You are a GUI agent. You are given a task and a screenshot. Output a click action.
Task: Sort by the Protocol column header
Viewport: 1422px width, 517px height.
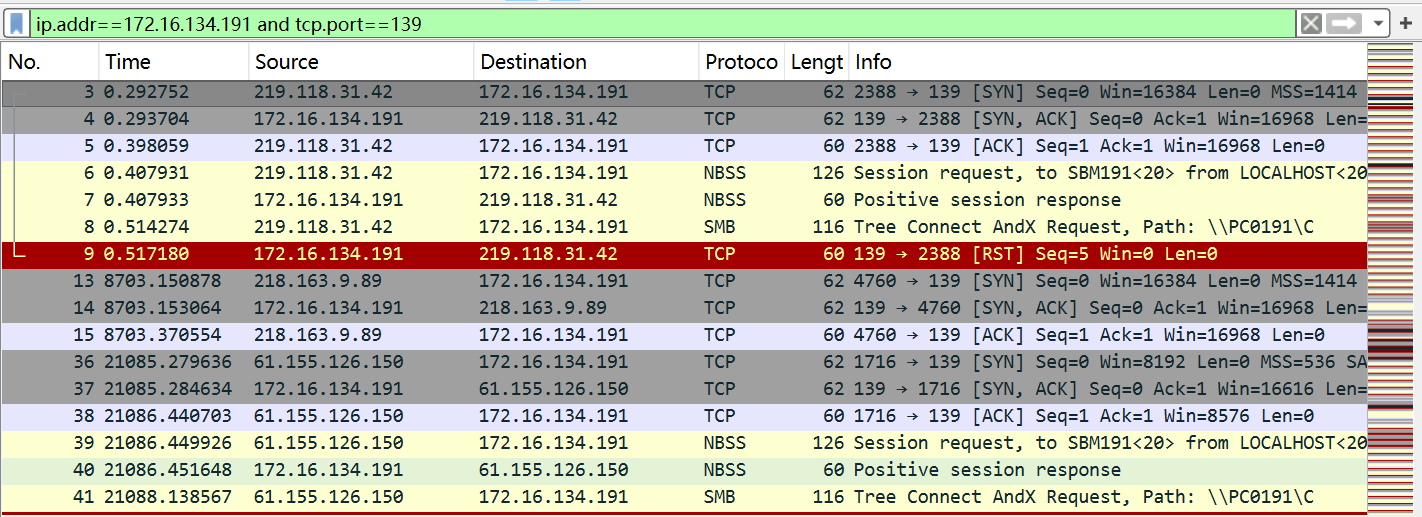741,62
